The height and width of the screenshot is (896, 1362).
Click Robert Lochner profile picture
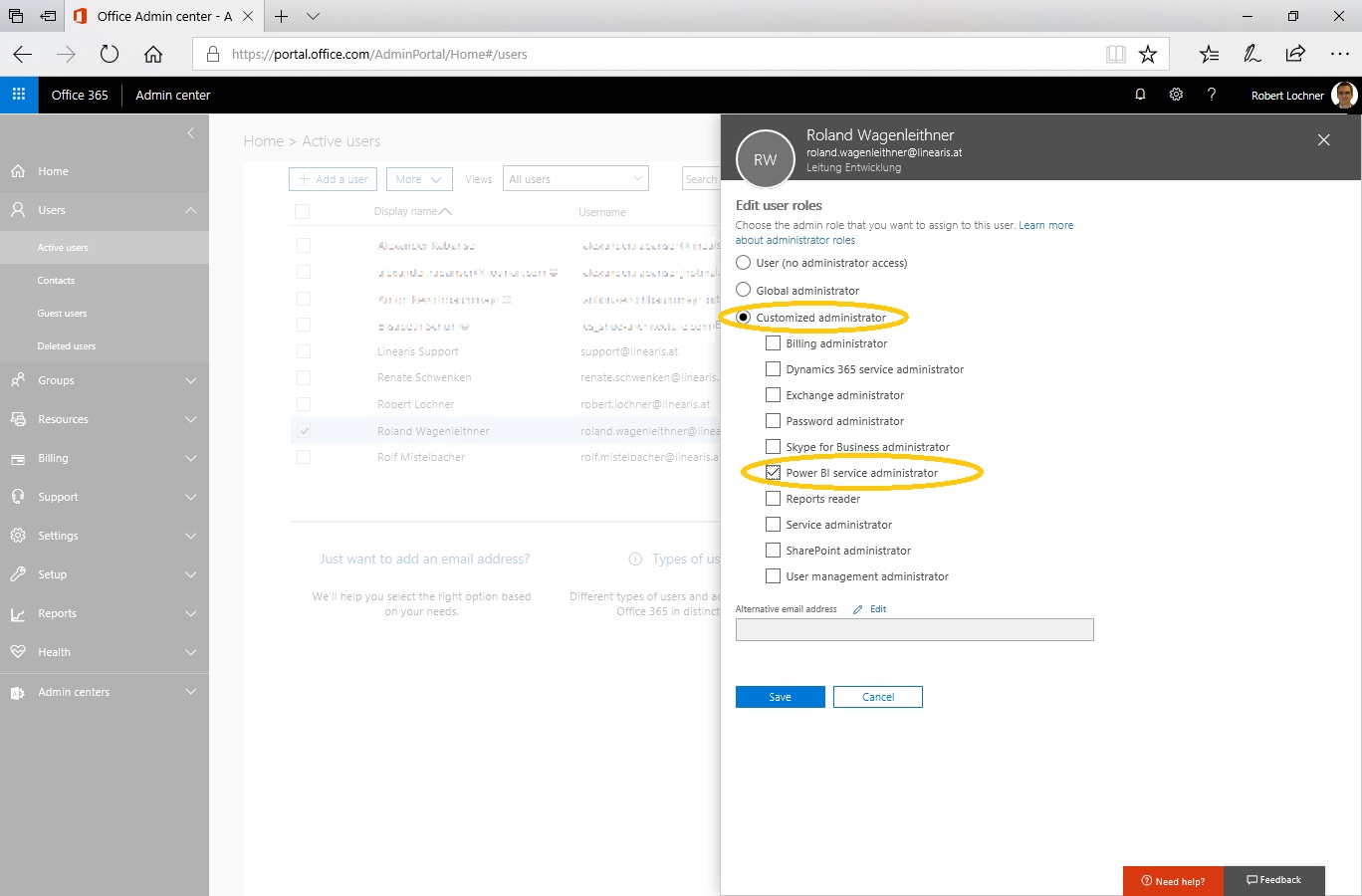coord(1344,96)
